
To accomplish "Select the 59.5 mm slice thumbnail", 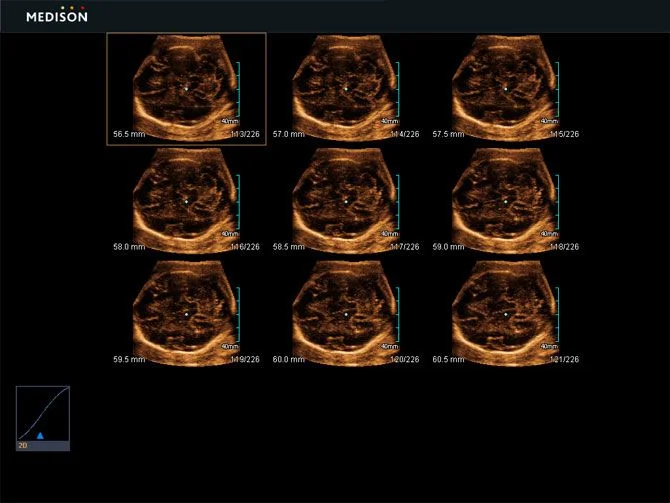I will tap(186, 314).
